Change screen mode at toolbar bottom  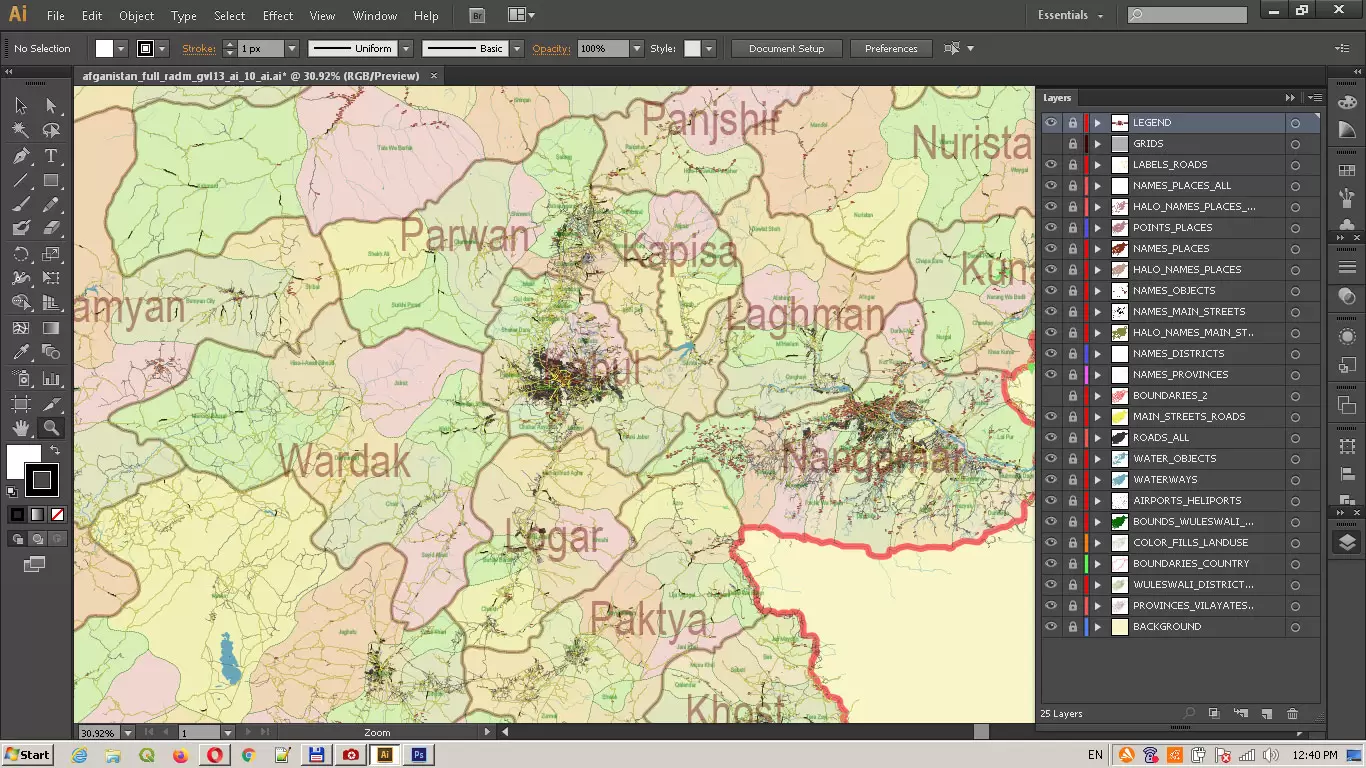click(x=35, y=565)
